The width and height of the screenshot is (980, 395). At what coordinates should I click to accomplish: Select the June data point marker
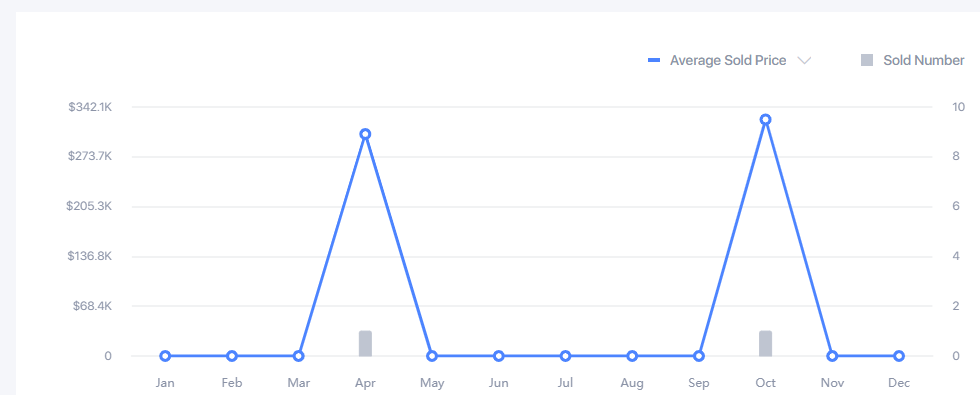click(x=499, y=356)
